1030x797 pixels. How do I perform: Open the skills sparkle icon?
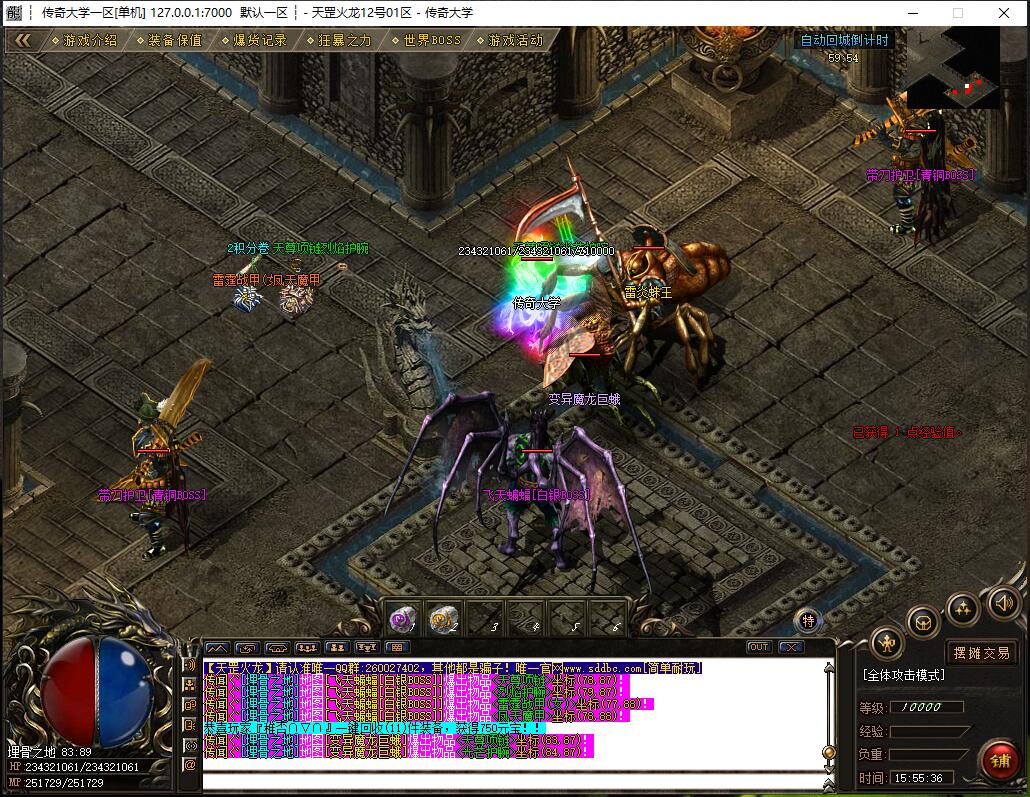pyautogui.click(x=963, y=608)
